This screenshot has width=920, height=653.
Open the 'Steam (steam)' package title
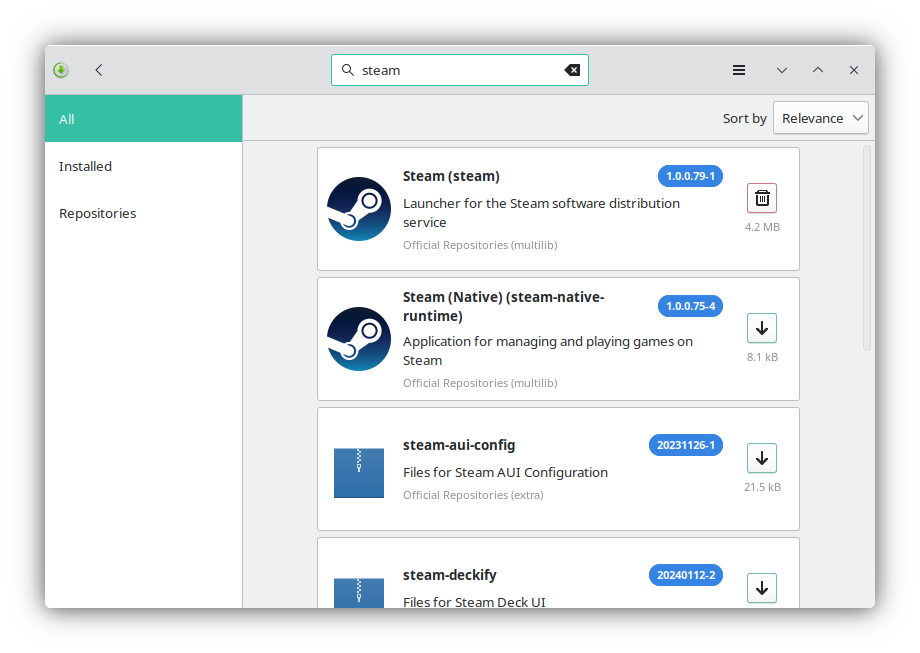[x=451, y=176]
